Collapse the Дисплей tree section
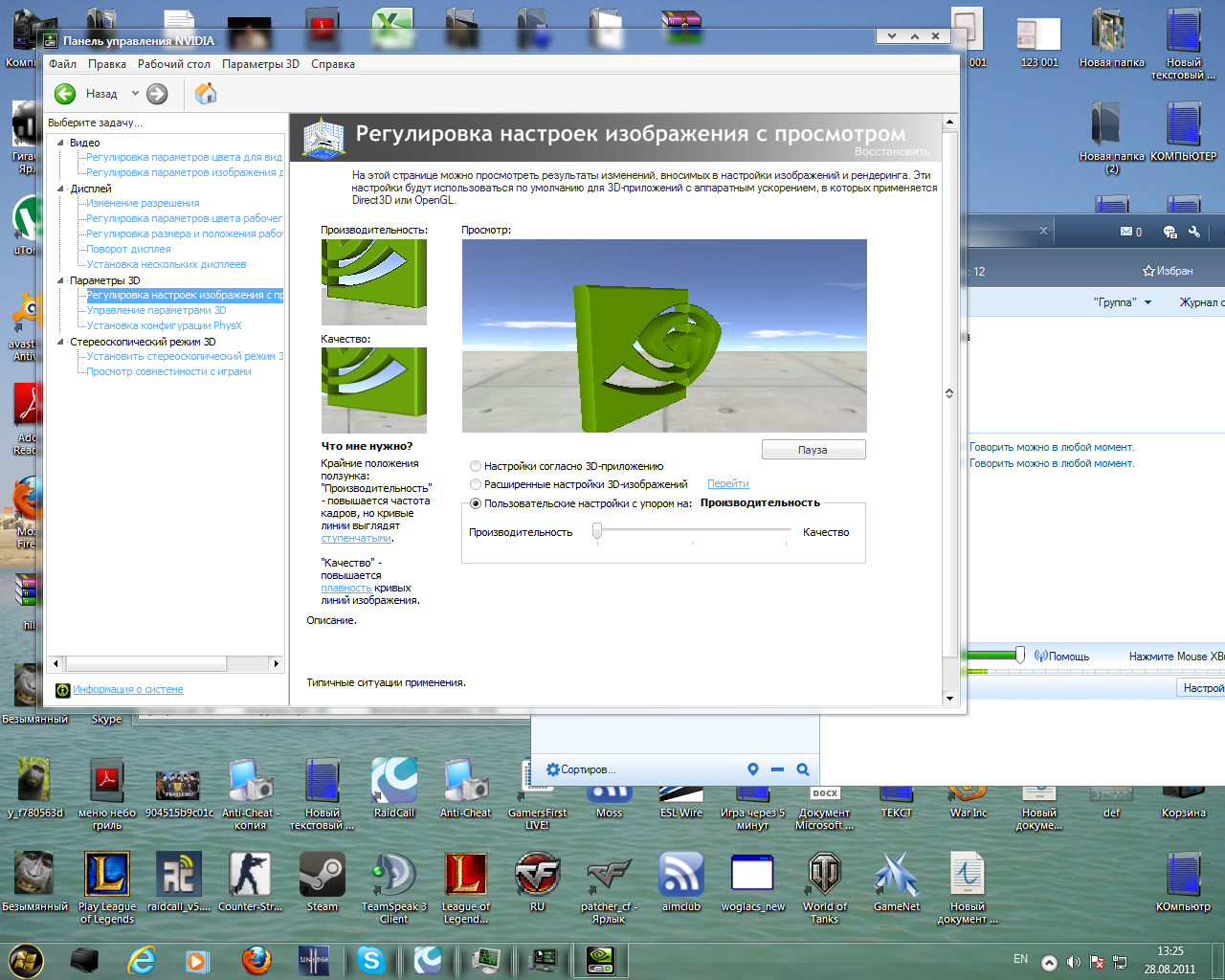Image resolution: width=1225 pixels, height=980 pixels. coord(60,189)
